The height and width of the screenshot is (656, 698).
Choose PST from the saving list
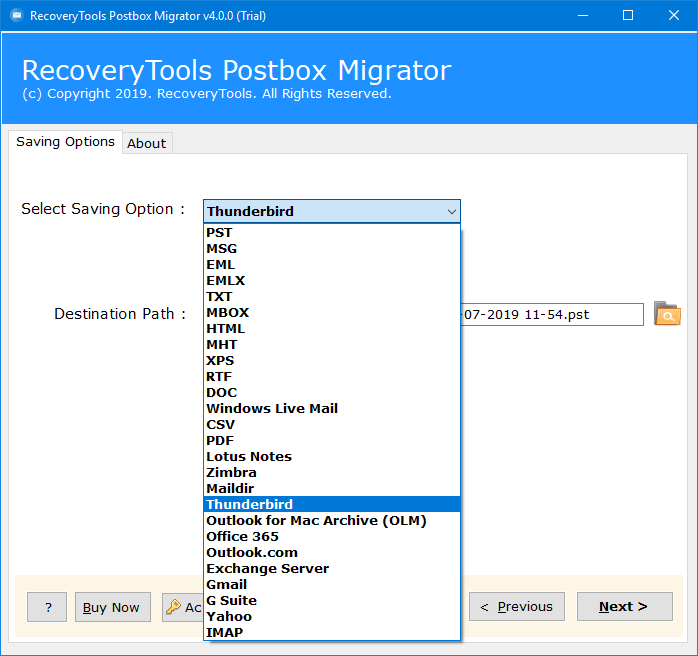[x=219, y=233]
